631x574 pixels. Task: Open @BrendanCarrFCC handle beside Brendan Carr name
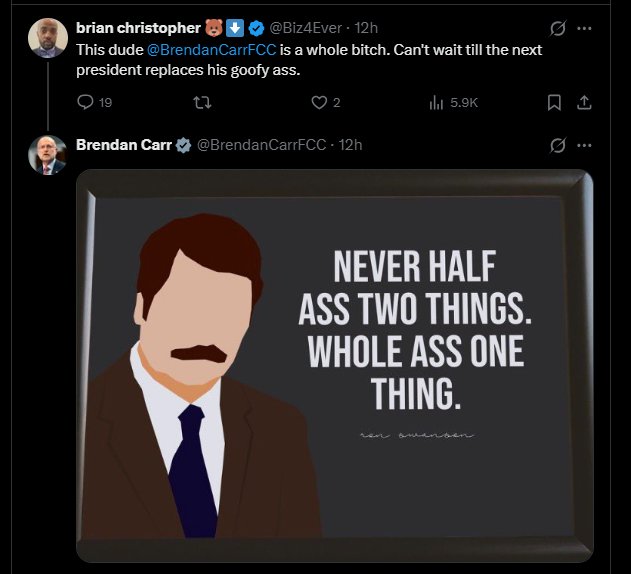point(261,145)
